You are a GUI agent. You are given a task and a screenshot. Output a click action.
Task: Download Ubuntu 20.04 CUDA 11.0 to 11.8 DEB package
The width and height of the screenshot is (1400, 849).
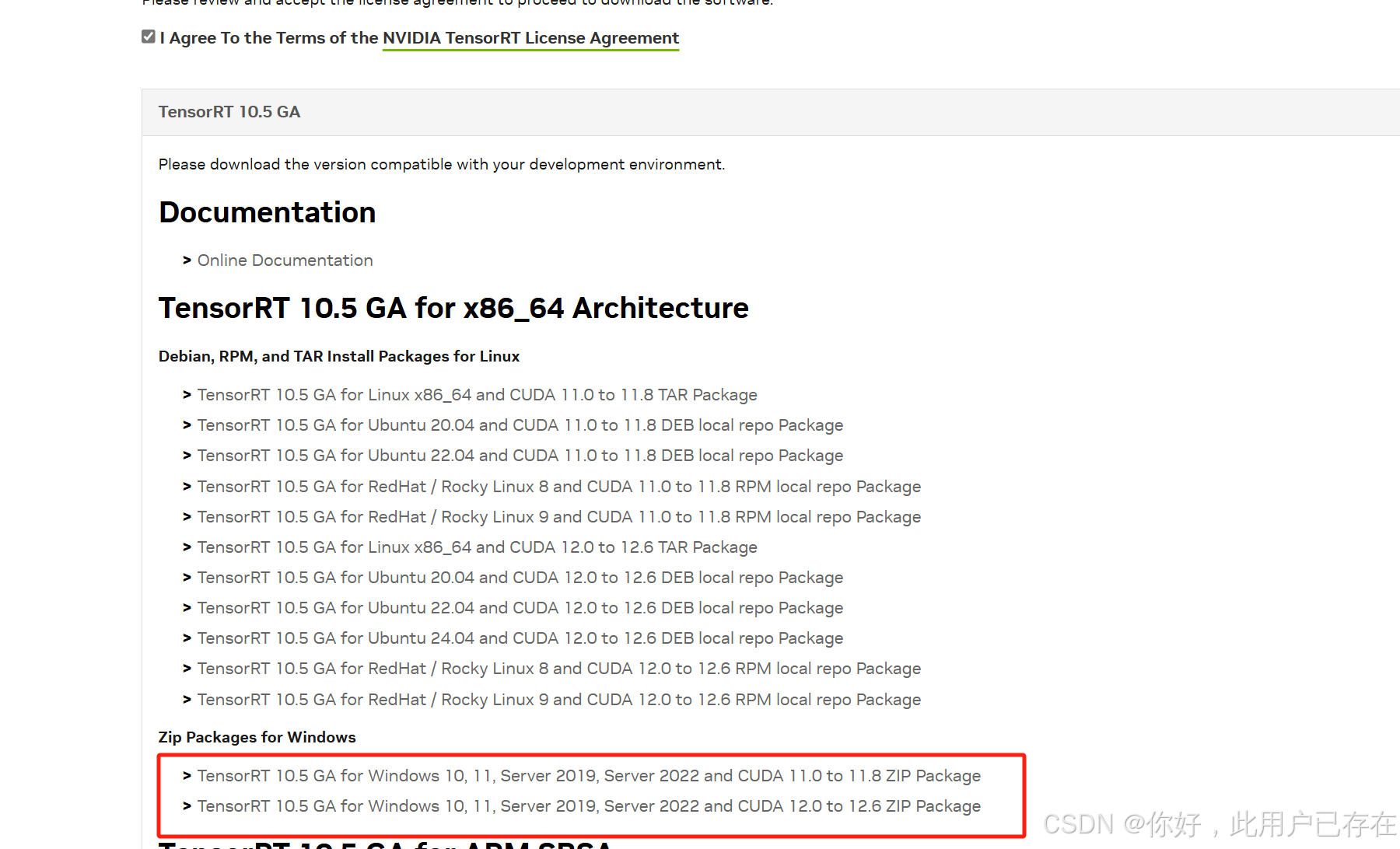click(x=520, y=425)
